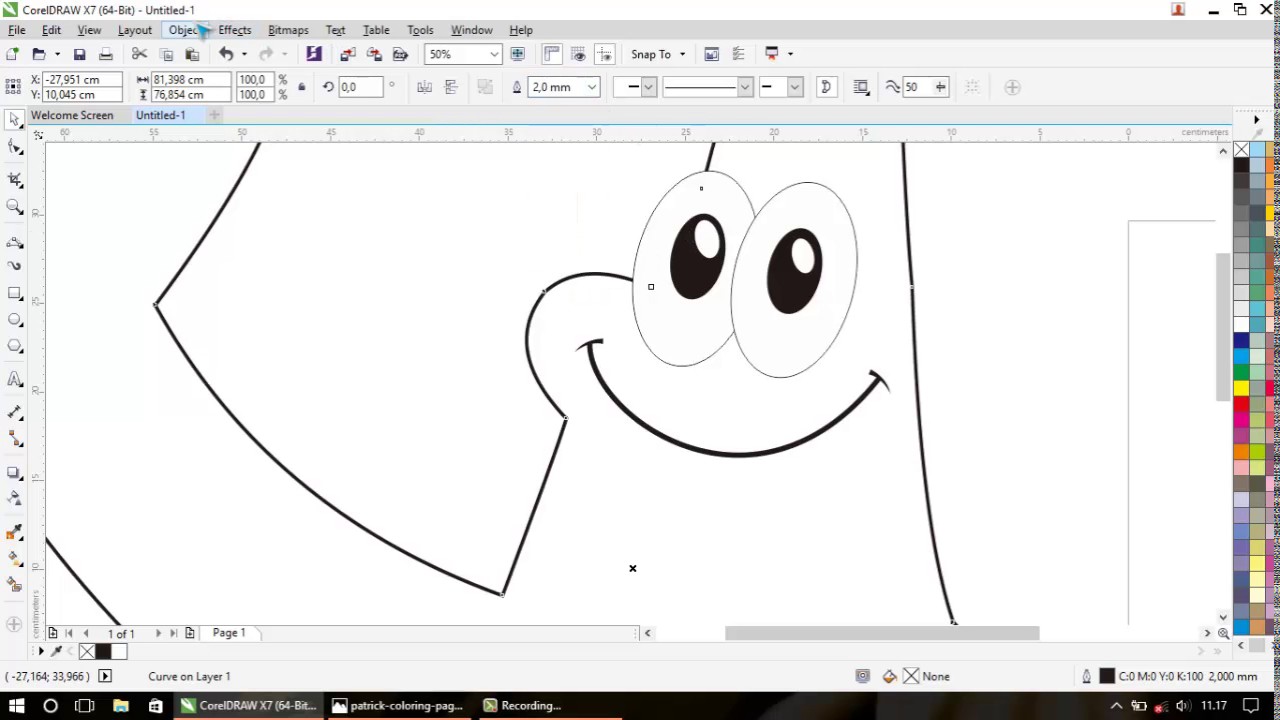The width and height of the screenshot is (1280, 720).
Task: Open the start arrowhead dropdown
Action: point(648,87)
